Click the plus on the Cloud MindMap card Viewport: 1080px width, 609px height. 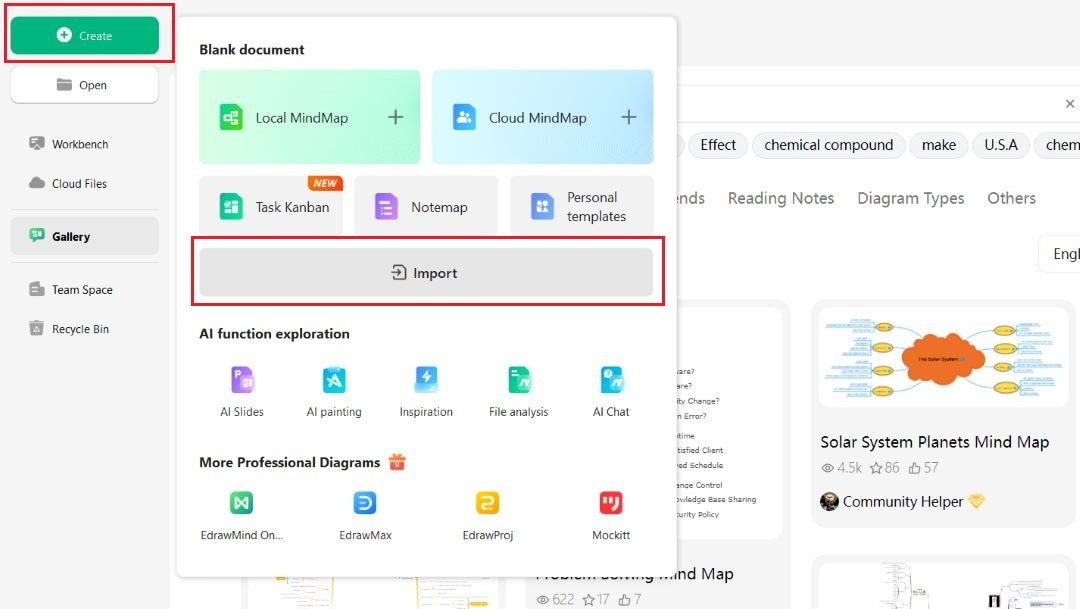click(628, 117)
